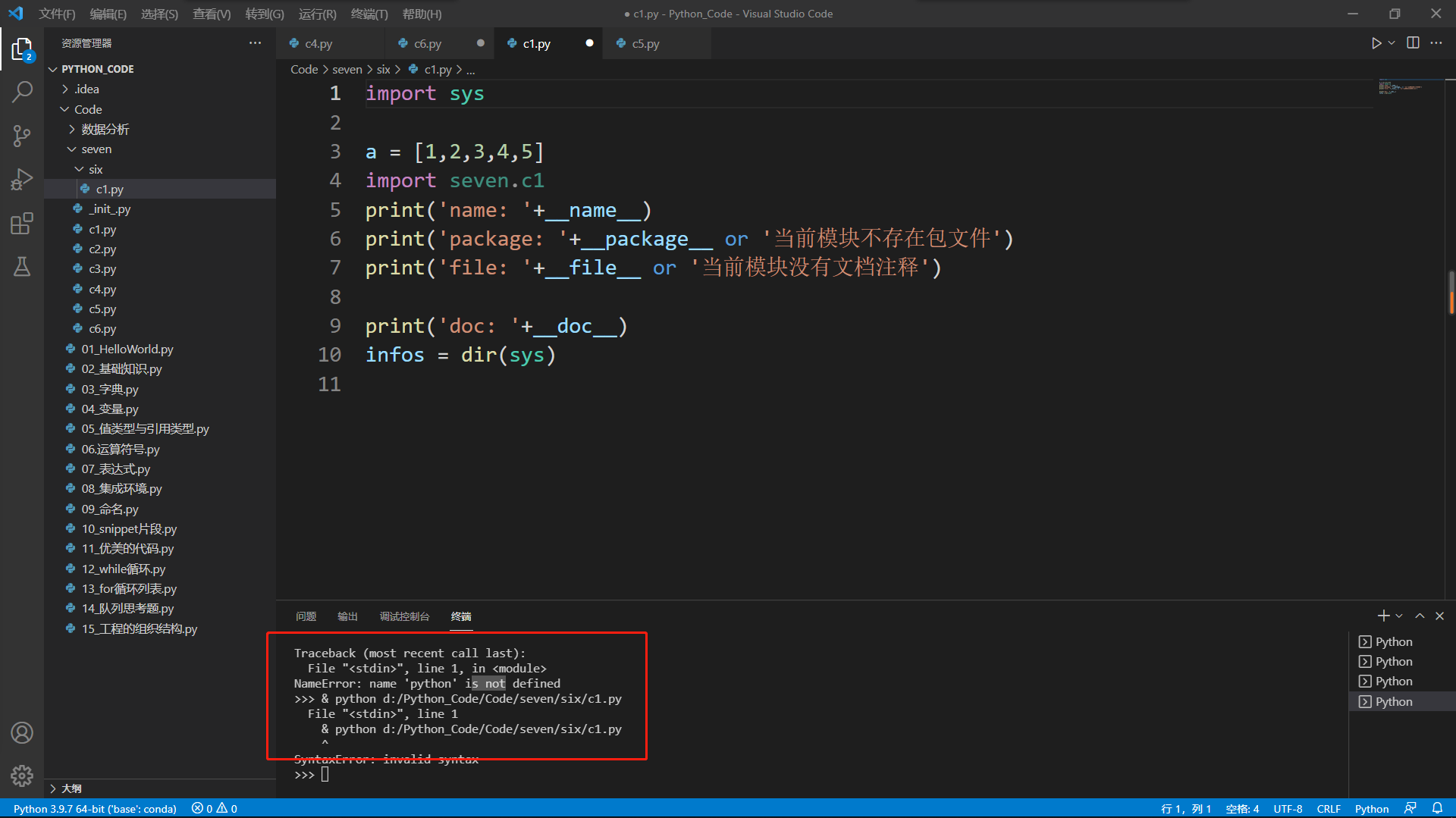
Task: Open the 编辑(E) menu
Action: [x=108, y=14]
